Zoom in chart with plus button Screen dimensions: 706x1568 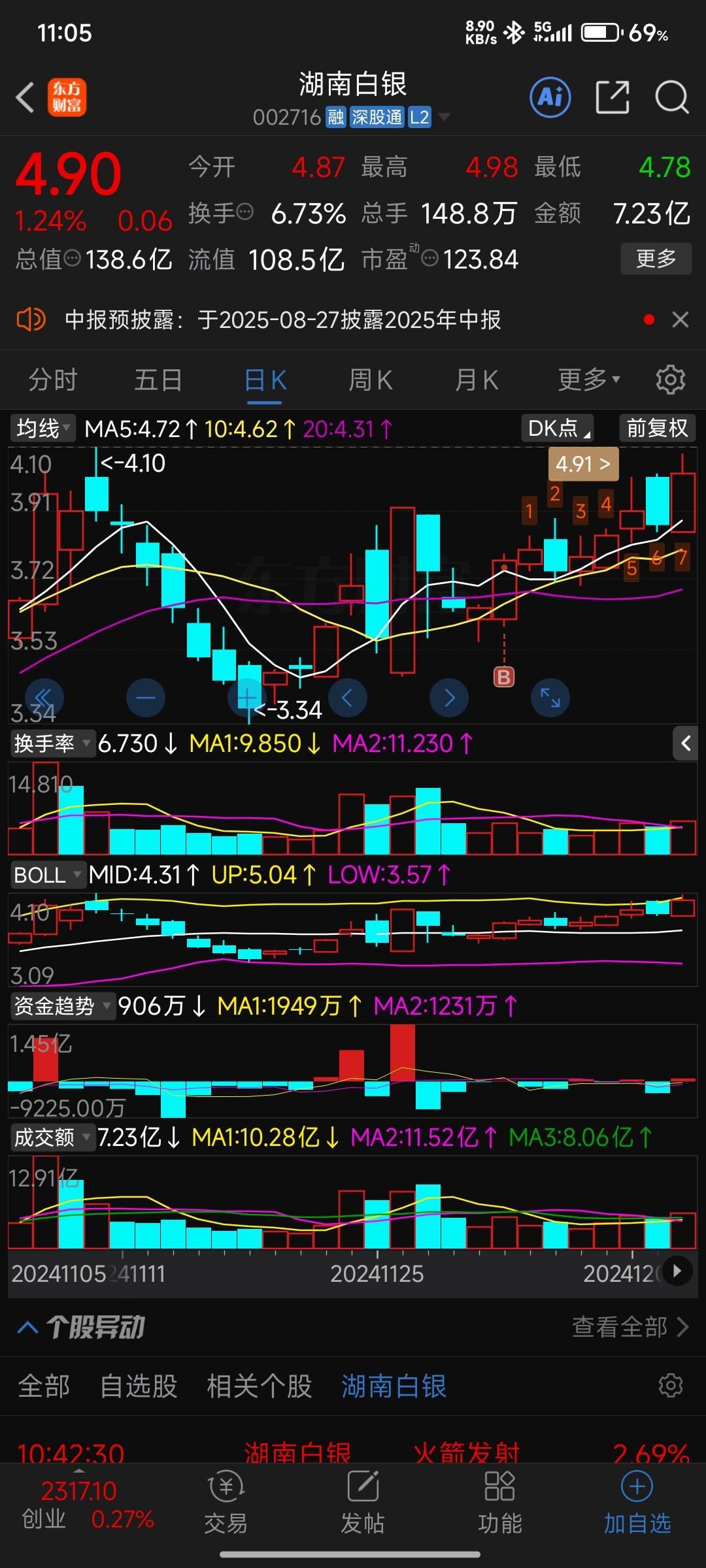pyautogui.click(x=247, y=698)
